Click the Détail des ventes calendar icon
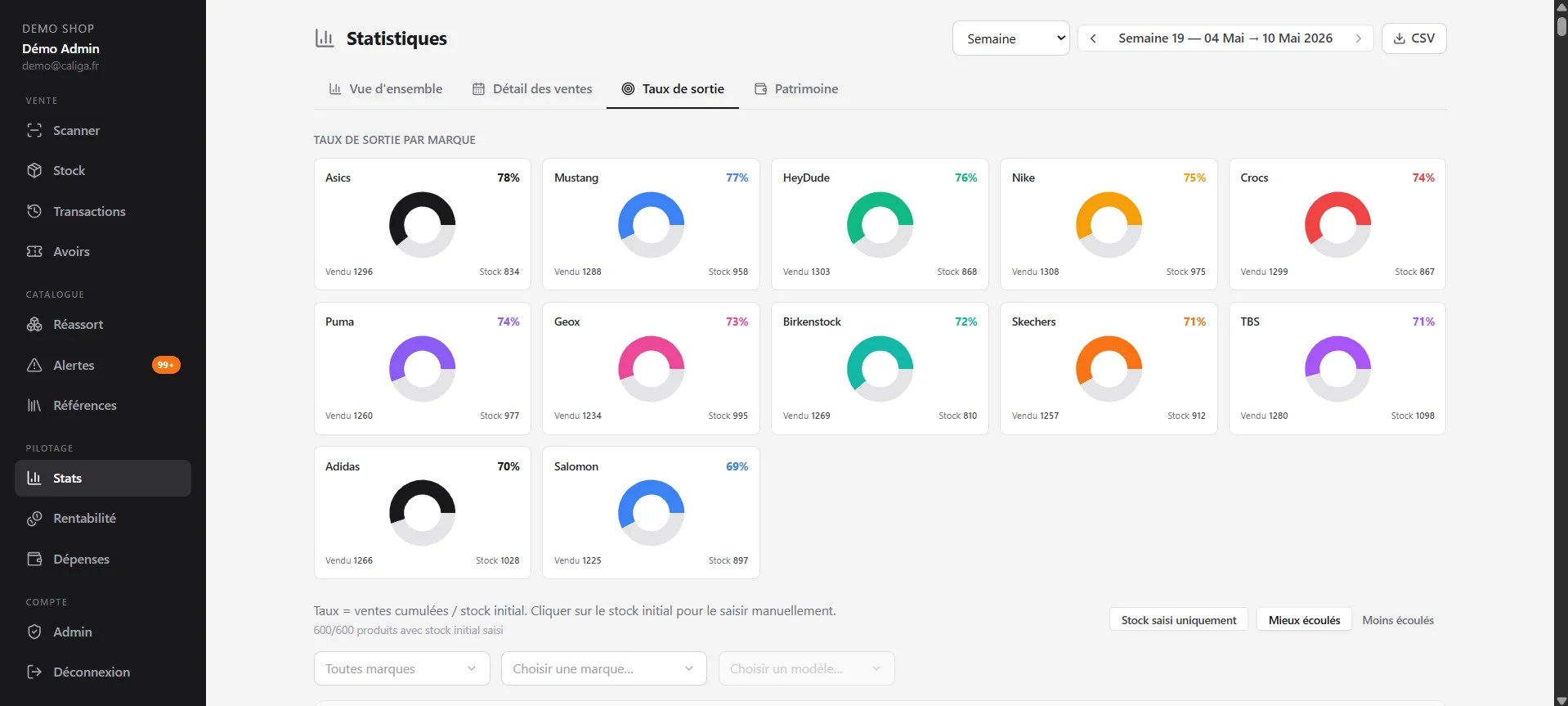This screenshot has width=1568, height=706. 479,88
